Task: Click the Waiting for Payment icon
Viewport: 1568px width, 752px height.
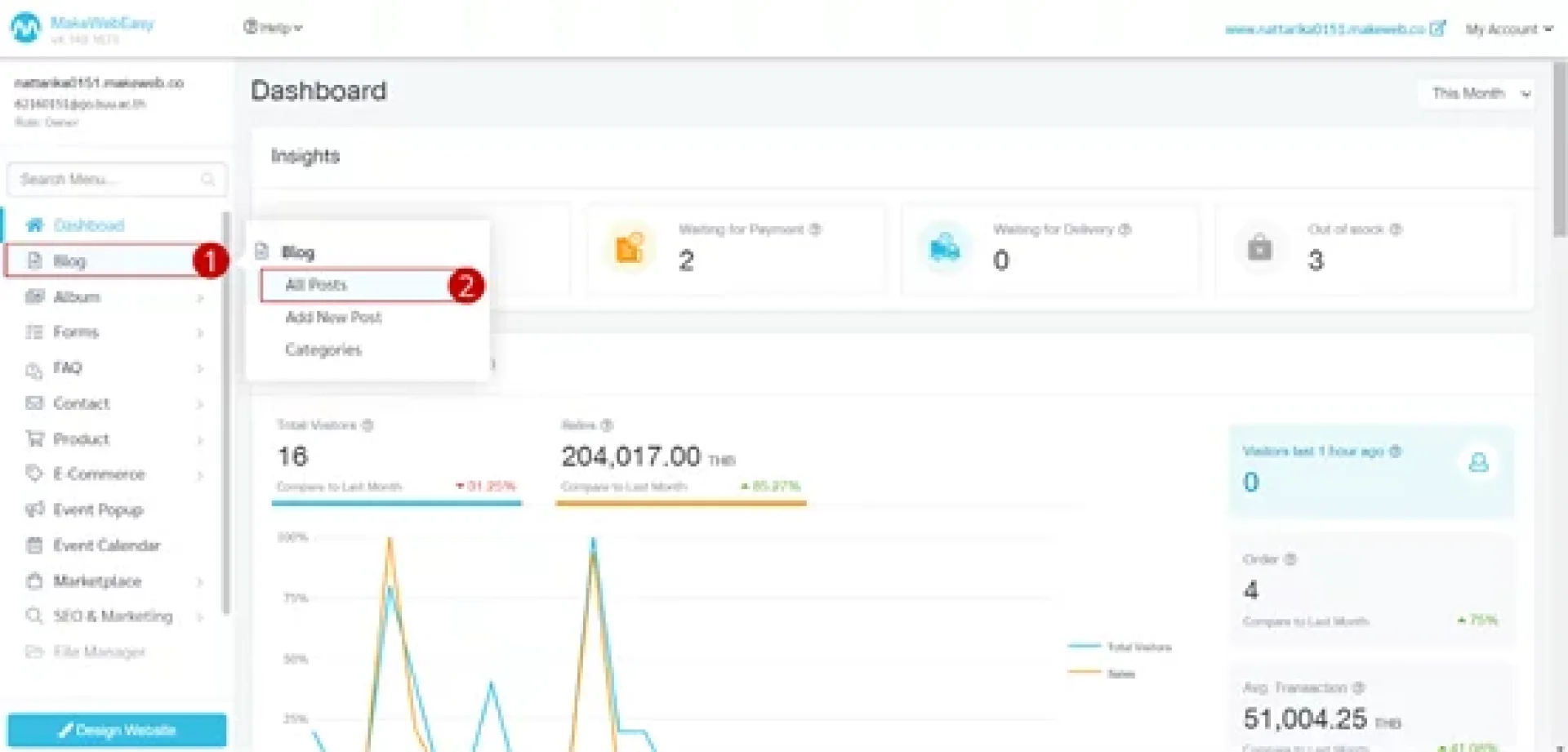Action: [x=629, y=247]
